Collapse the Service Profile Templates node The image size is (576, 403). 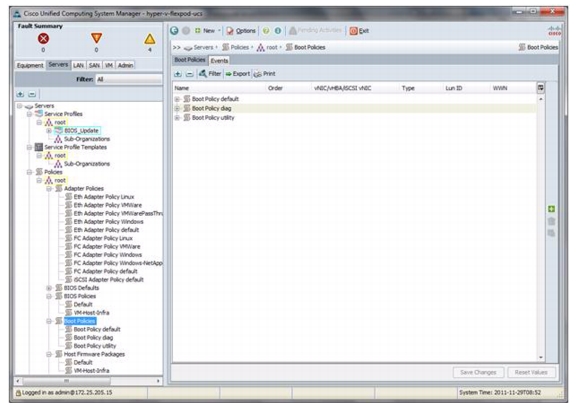[x=29, y=147]
